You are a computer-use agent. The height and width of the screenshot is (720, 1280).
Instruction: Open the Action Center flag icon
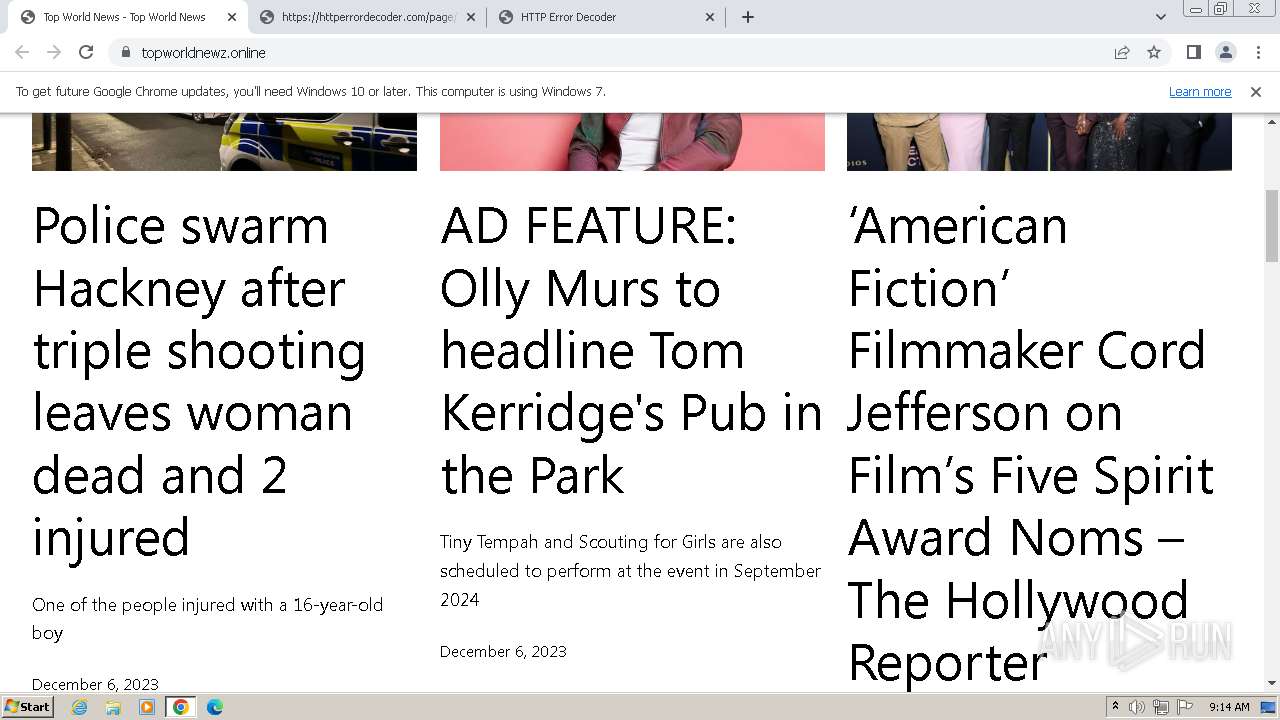1185,707
